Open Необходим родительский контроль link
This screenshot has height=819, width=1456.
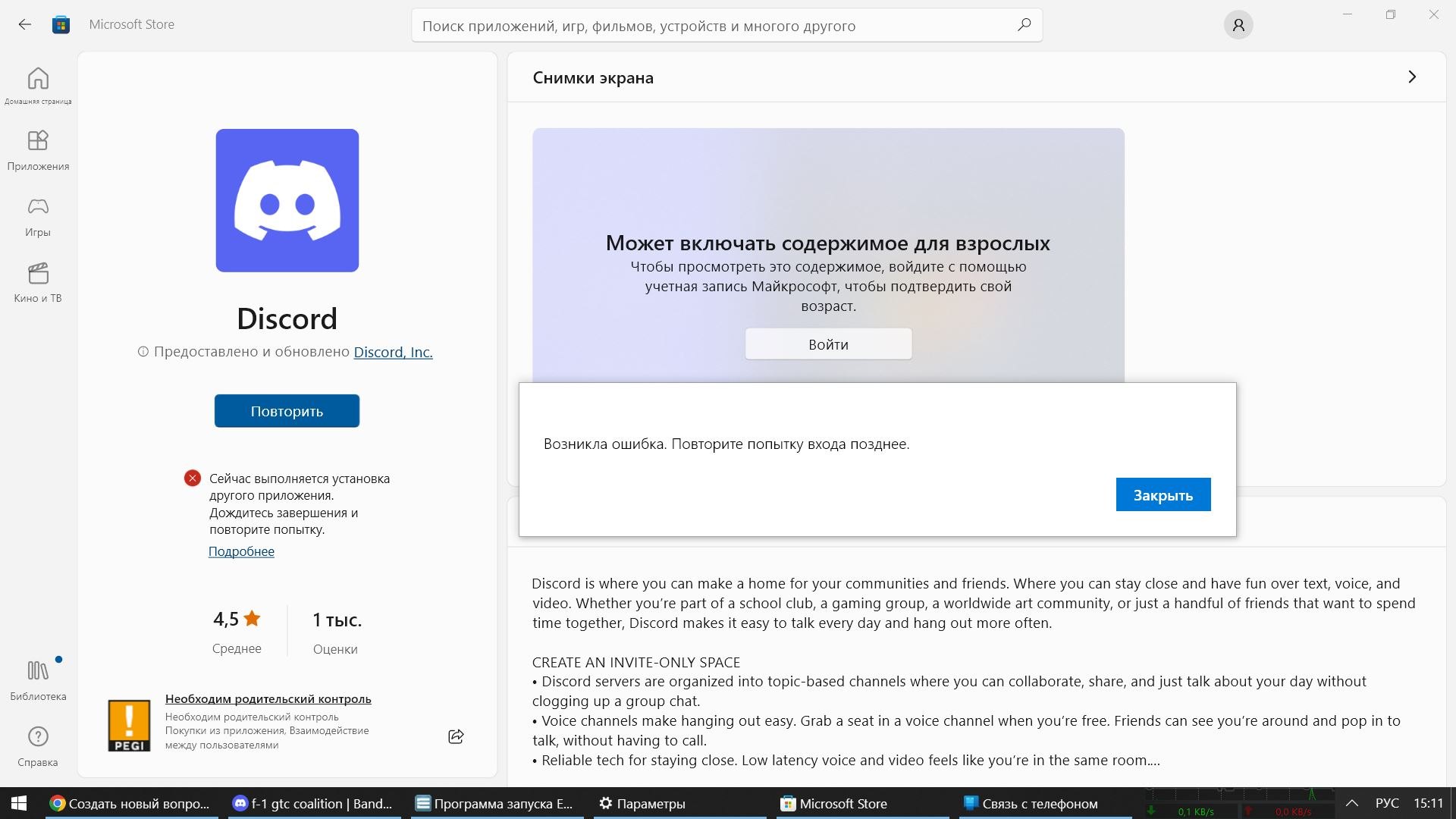268,699
